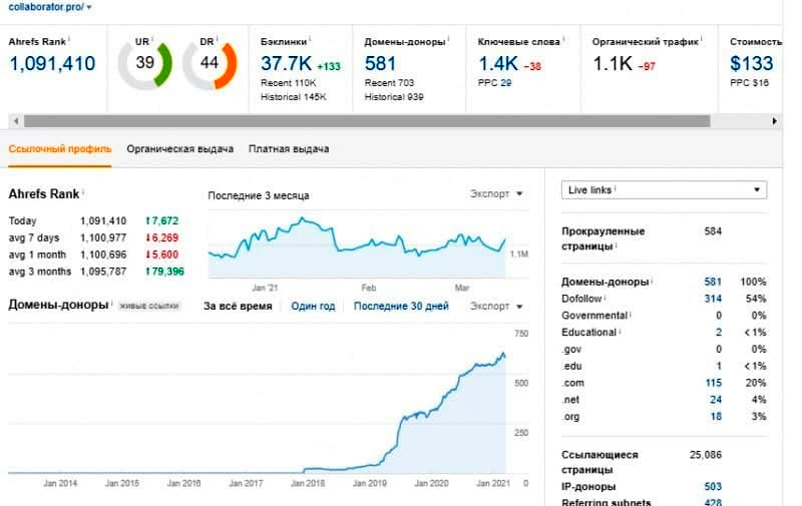Viewport: 802px width, 506px height.
Task: Open backlinks count 37.7K
Action: (286, 64)
